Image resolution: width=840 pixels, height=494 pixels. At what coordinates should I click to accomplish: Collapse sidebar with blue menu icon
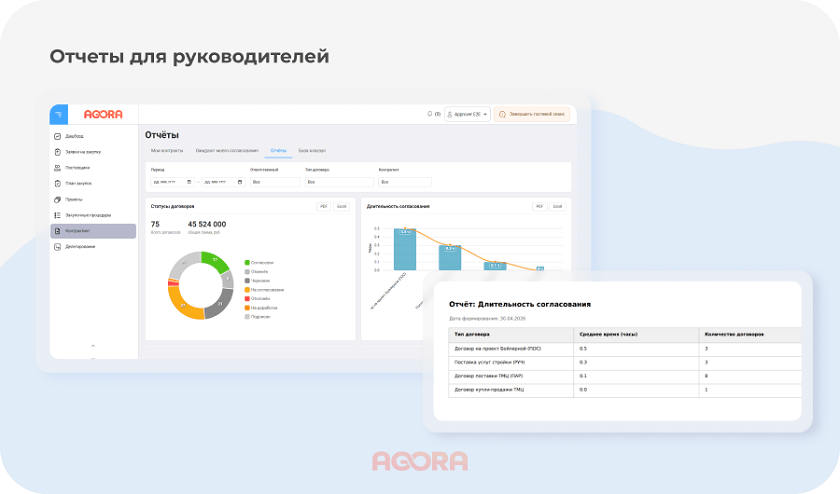pos(58,114)
